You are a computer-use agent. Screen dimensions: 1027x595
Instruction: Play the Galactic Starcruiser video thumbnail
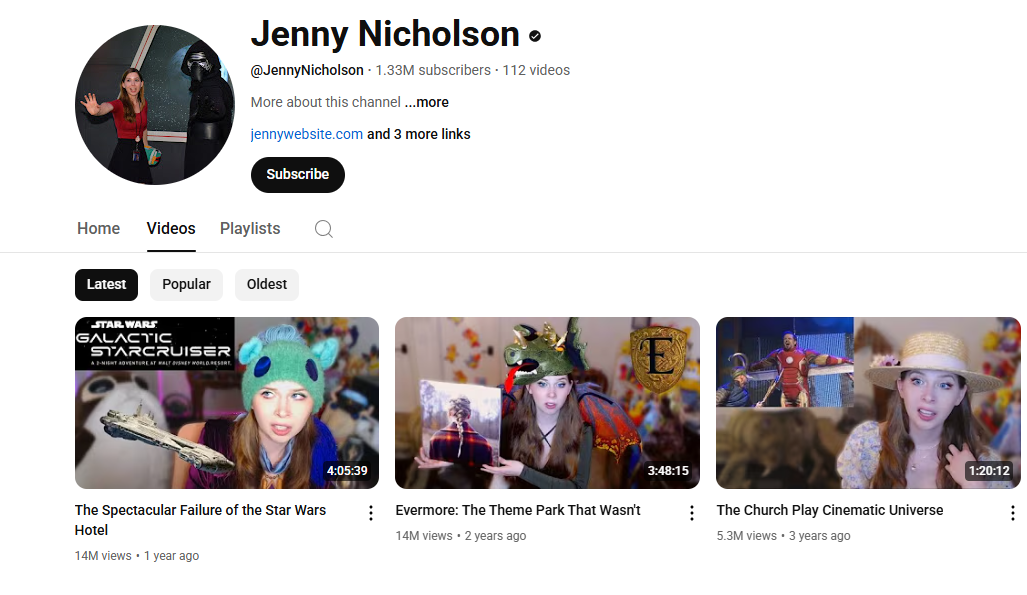pos(227,403)
